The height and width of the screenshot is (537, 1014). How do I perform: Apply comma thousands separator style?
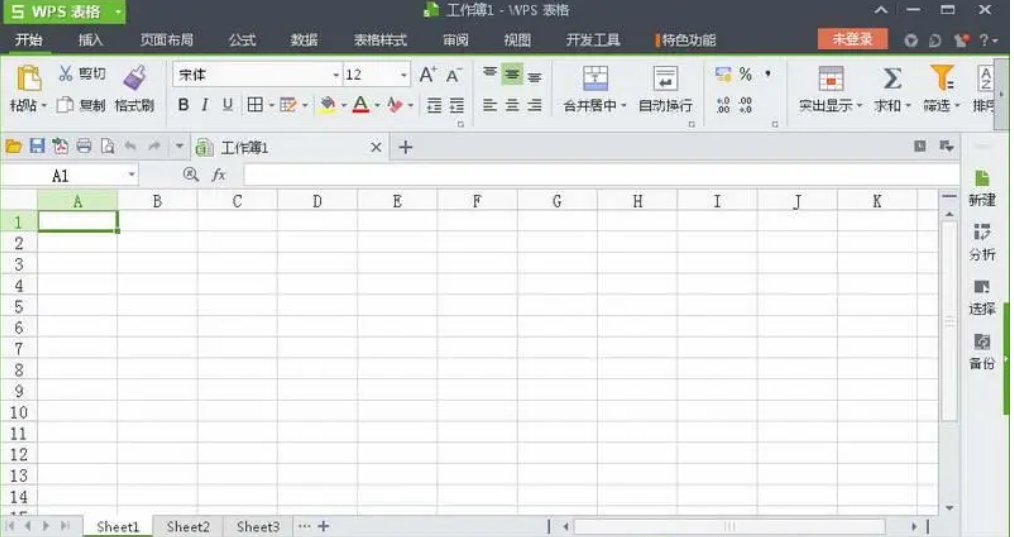[768, 74]
